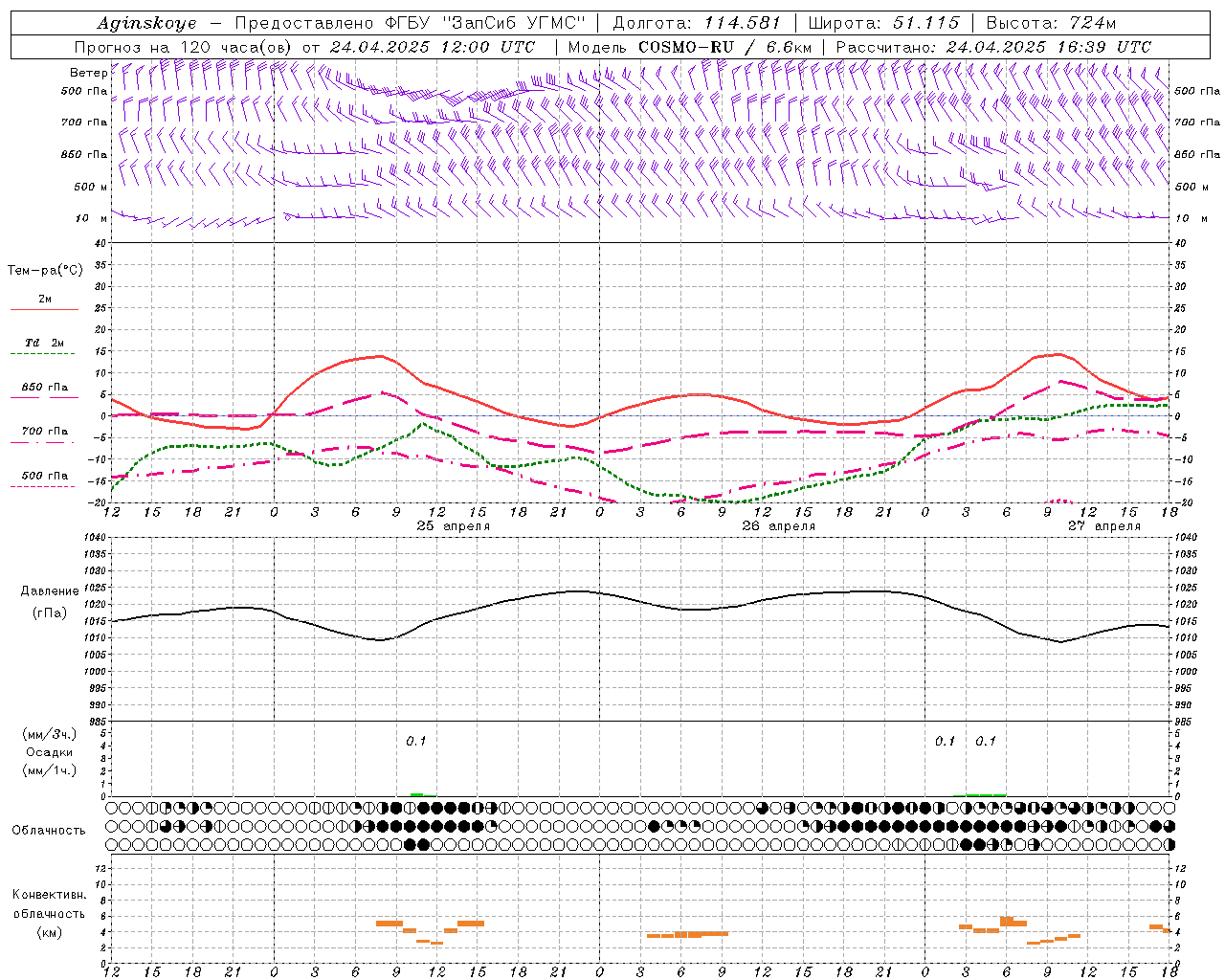
Task: Click the "26 апреля" date label
Action: 779,526
